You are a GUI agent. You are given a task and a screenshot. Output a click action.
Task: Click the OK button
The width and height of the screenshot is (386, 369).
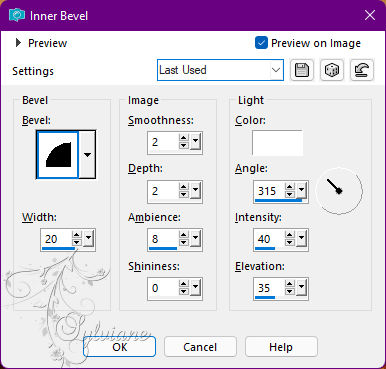(119, 347)
